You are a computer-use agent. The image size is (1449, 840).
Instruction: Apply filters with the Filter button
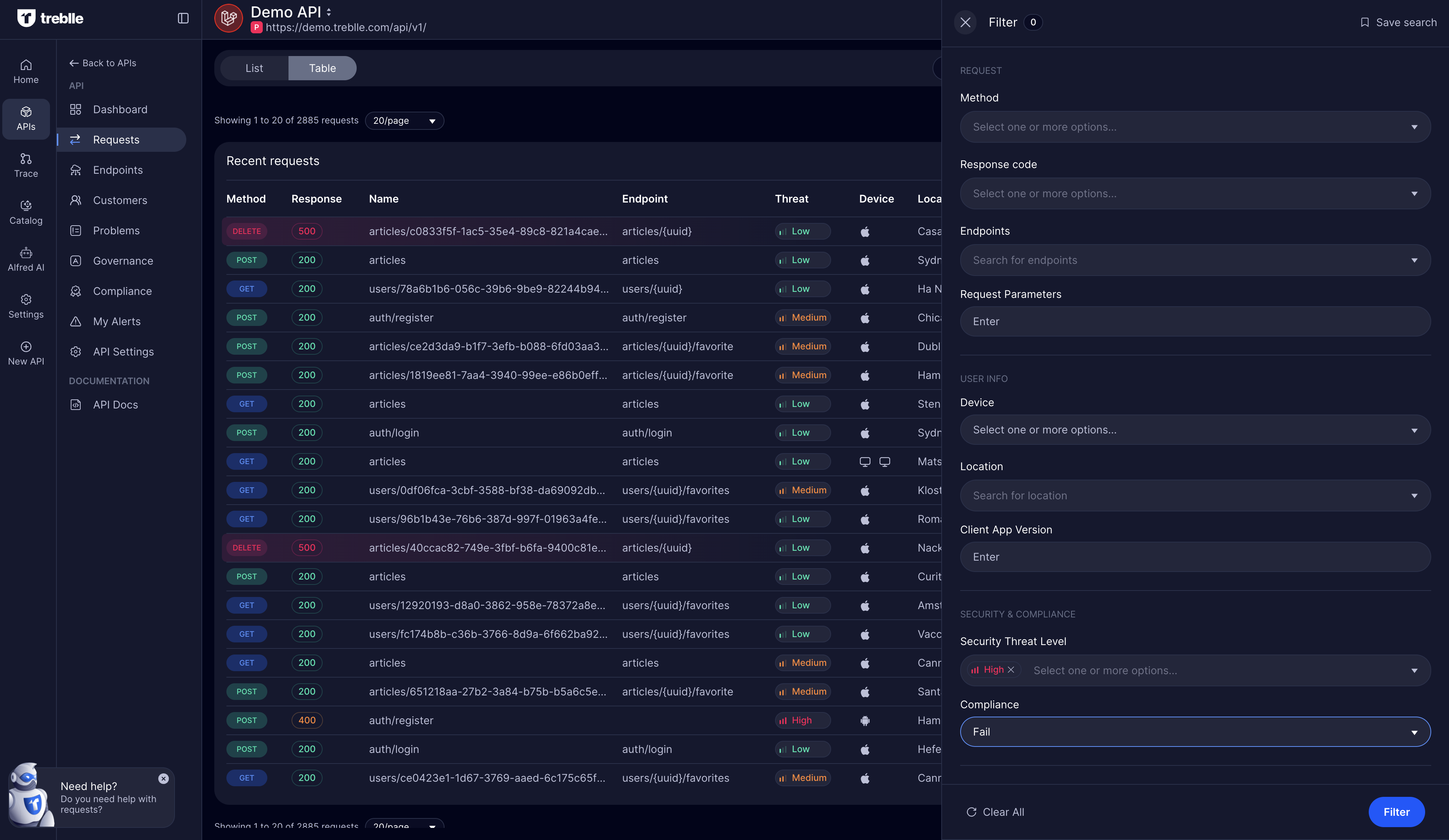pos(1397,812)
